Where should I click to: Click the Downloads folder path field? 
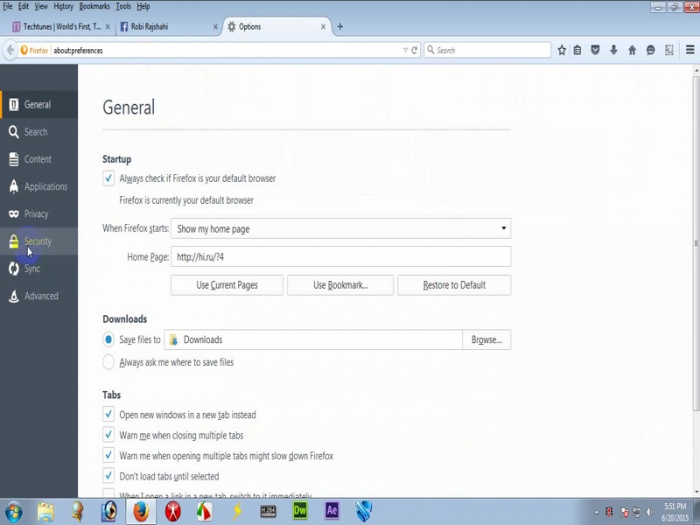point(313,340)
